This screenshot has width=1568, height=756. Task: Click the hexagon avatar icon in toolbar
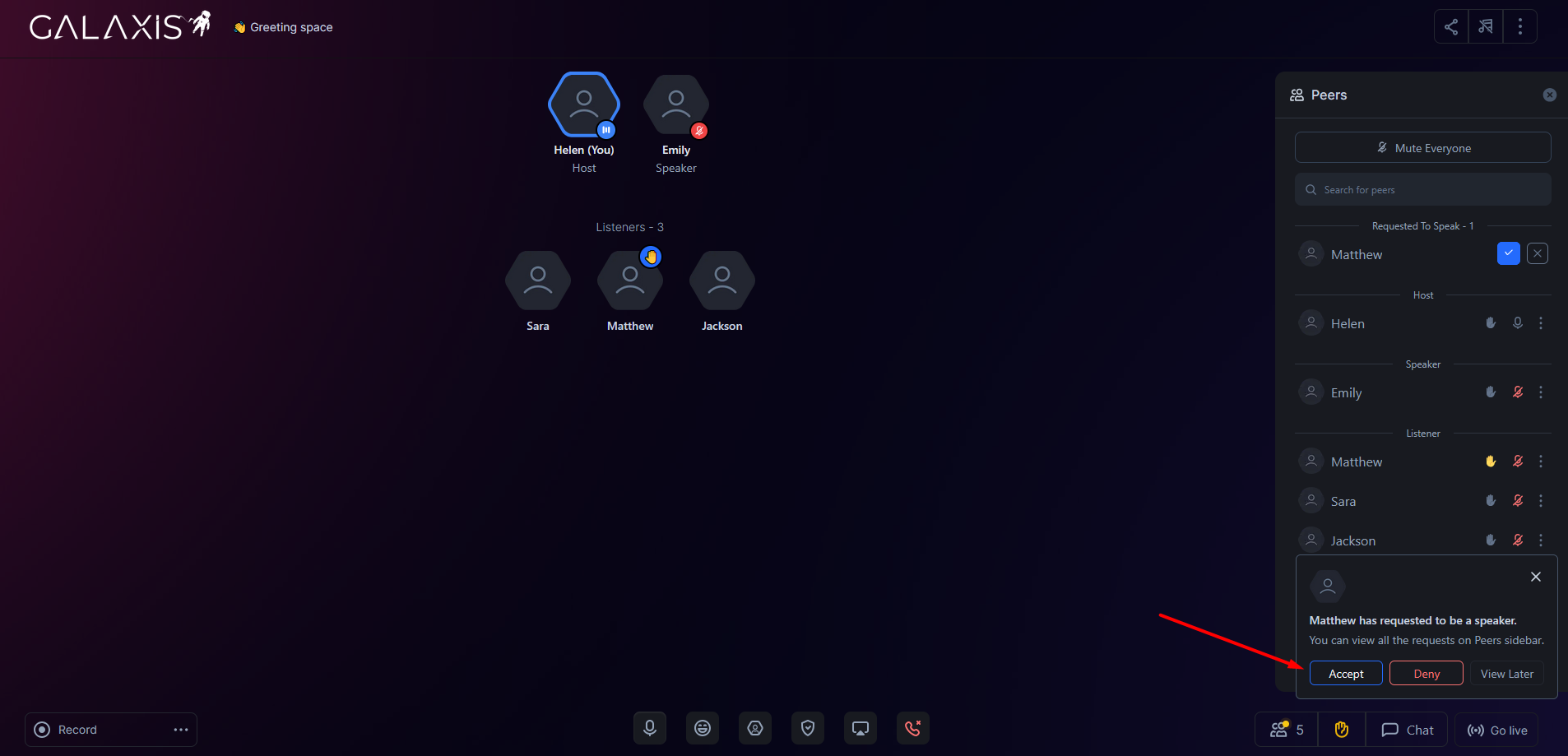(755, 728)
